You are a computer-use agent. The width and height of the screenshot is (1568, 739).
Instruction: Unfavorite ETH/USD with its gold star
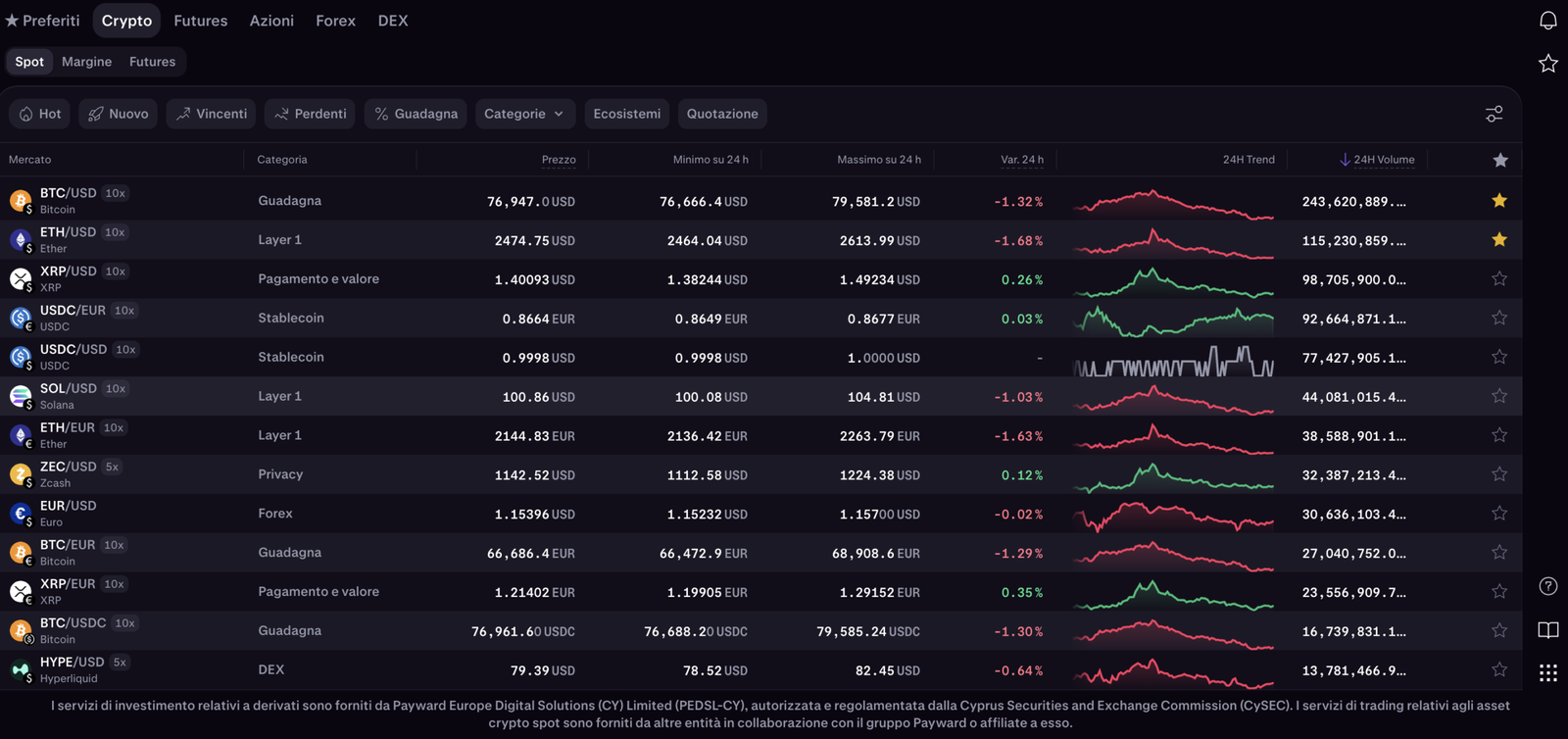[1499, 240]
